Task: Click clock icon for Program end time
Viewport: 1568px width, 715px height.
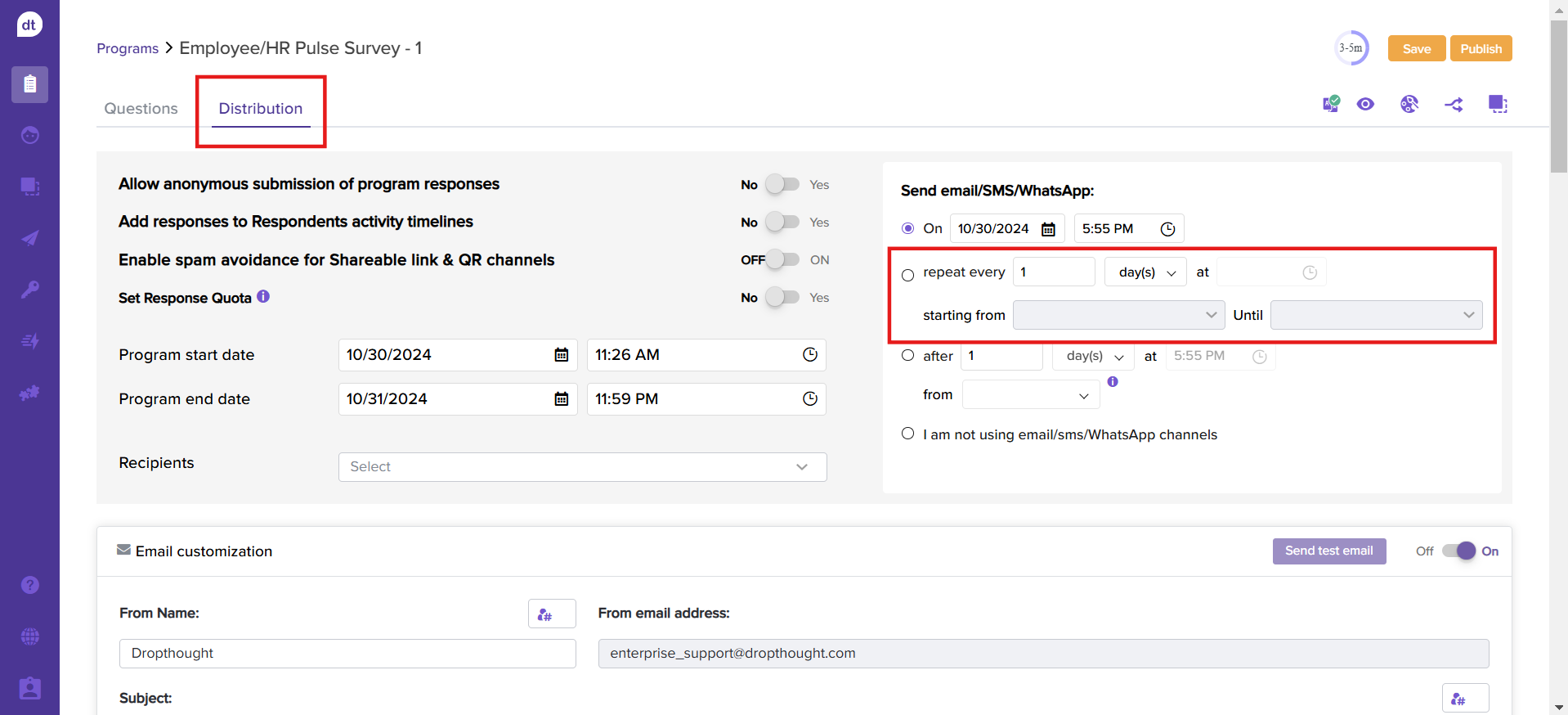Action: pyautogui.click(x=809, y=399)
